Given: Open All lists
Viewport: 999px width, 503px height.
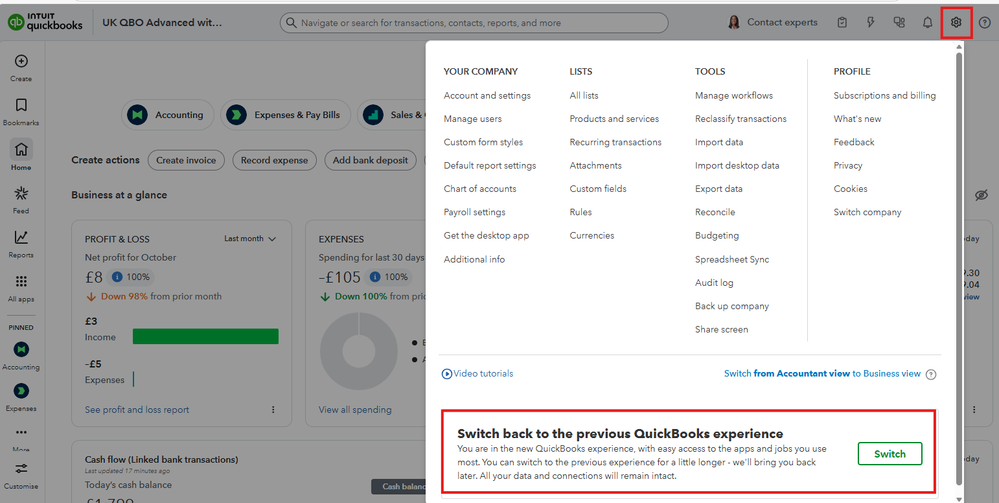Looking at the screenshot, I should click(584, 96).
